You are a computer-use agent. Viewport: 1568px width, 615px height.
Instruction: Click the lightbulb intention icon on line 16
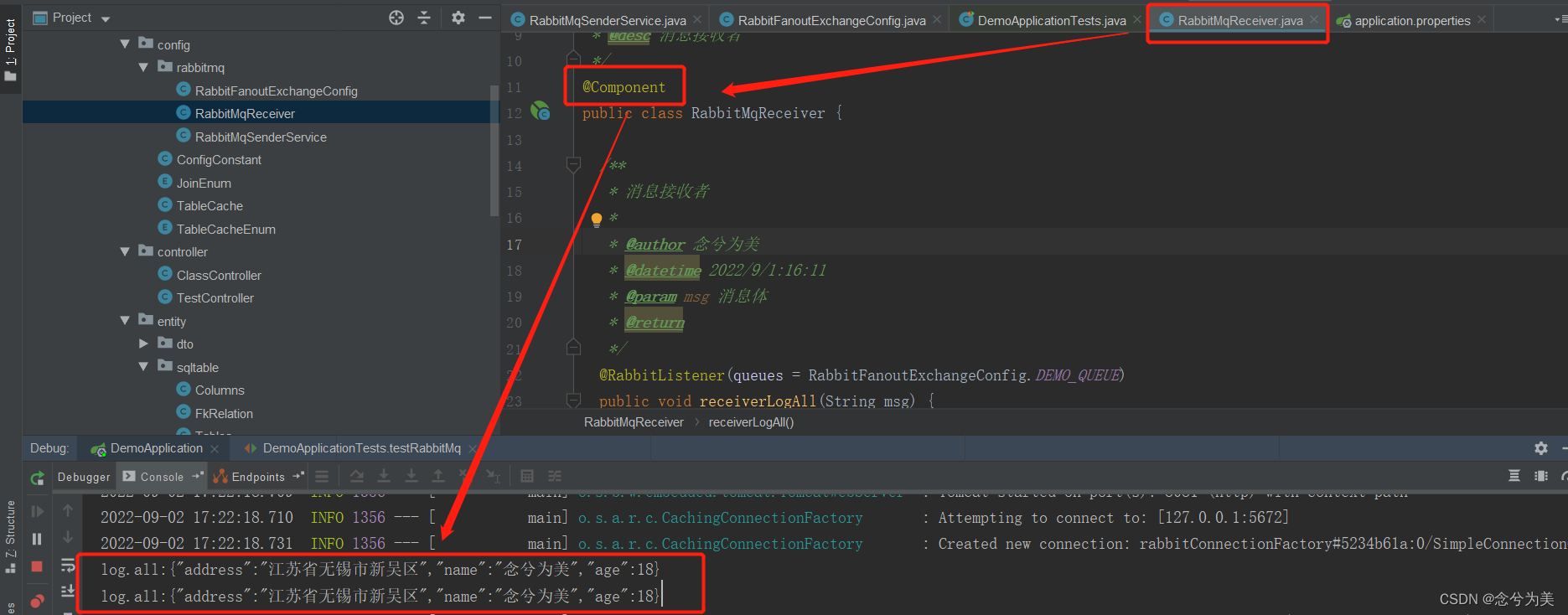coord(597,220)
